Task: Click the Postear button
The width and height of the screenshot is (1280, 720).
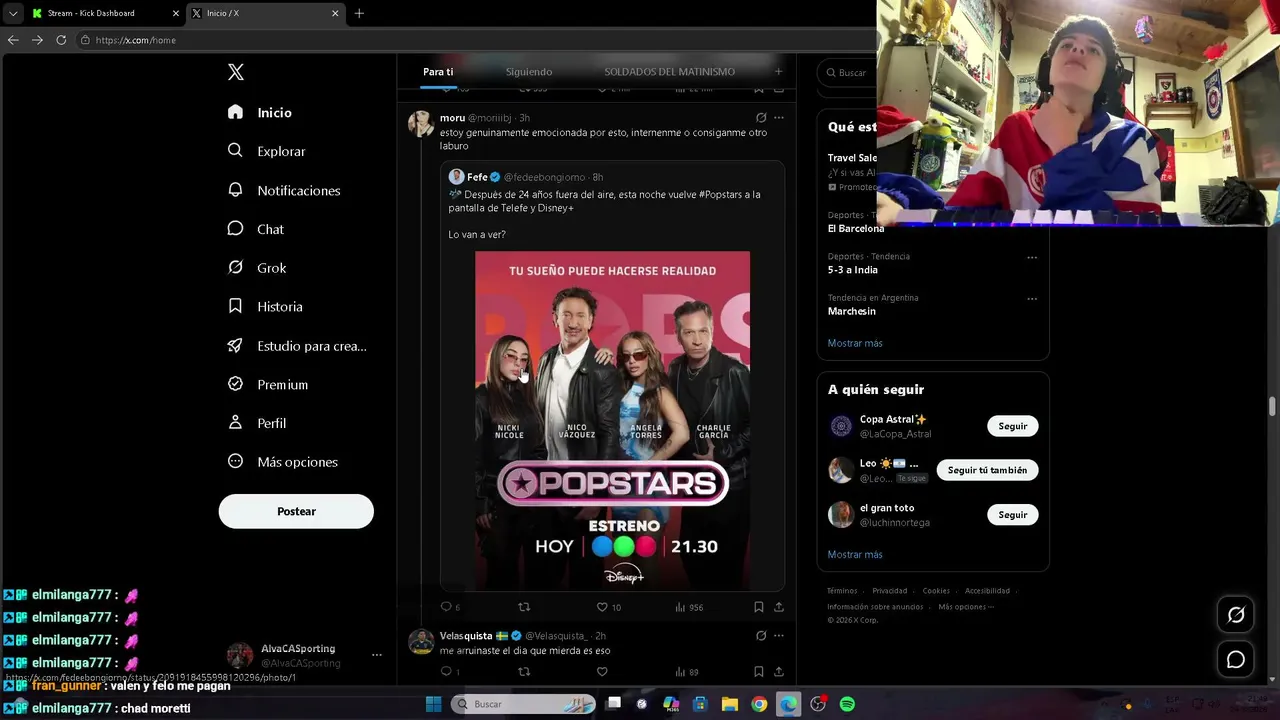Action: 296,511
